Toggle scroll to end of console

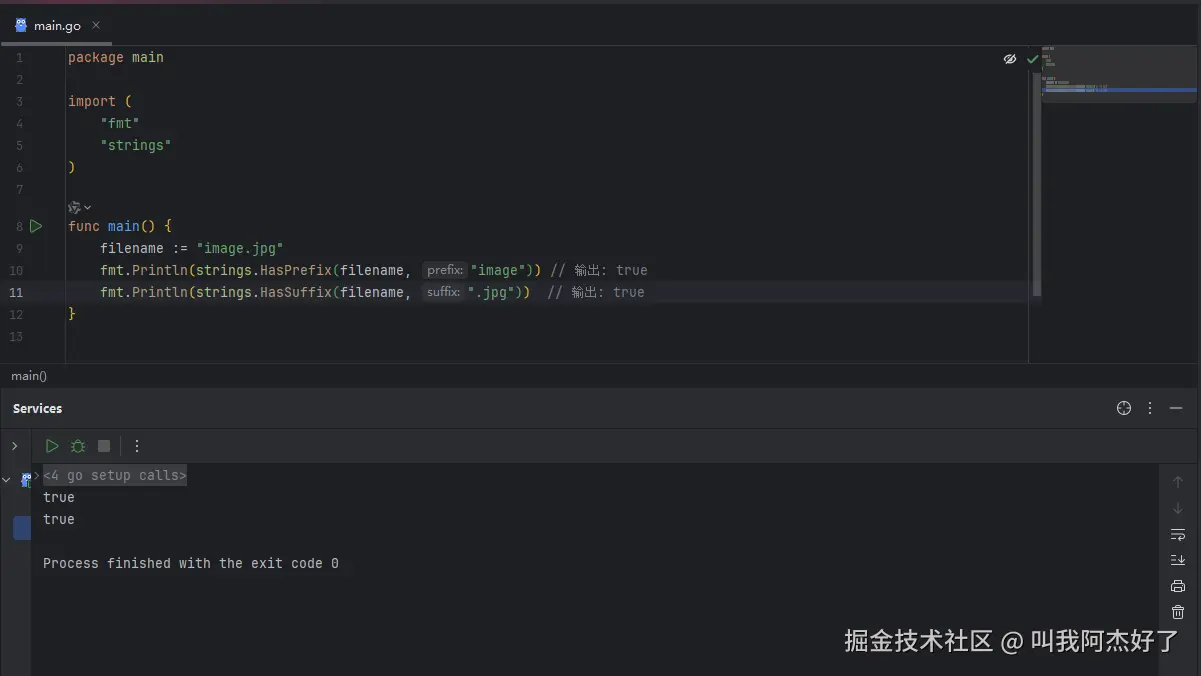(1178, 560)
